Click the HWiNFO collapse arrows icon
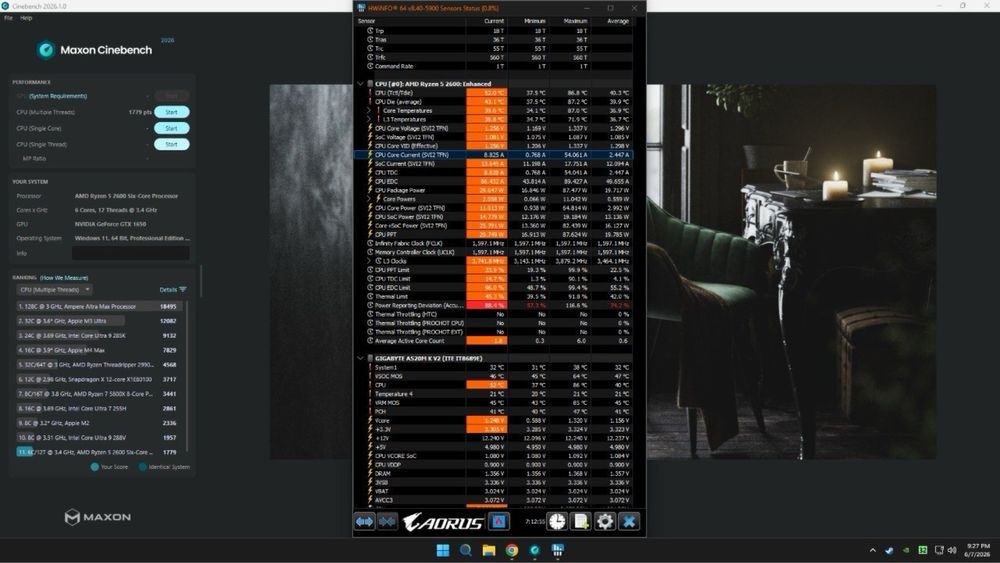The width and height of the screenshot is (1000, 563). [387, 522]
